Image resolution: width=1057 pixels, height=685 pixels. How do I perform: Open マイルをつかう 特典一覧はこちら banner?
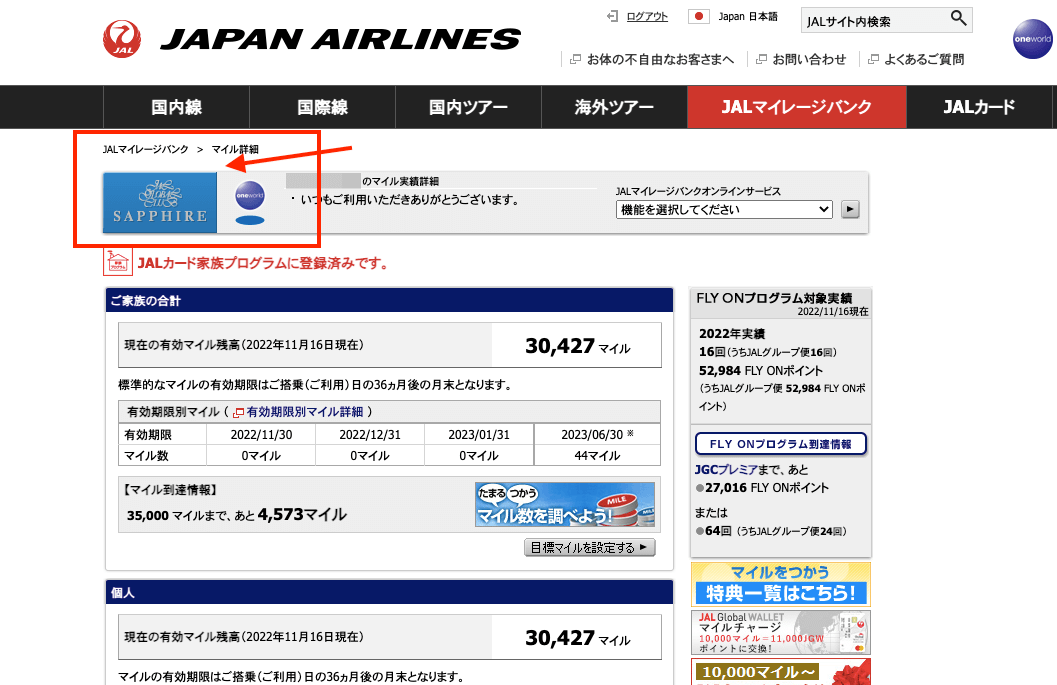(781, 584)
